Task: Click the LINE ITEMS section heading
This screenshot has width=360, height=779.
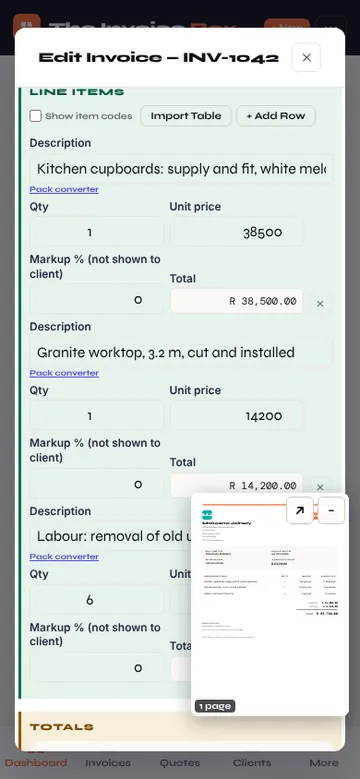Action: click(x=77, y=92)
